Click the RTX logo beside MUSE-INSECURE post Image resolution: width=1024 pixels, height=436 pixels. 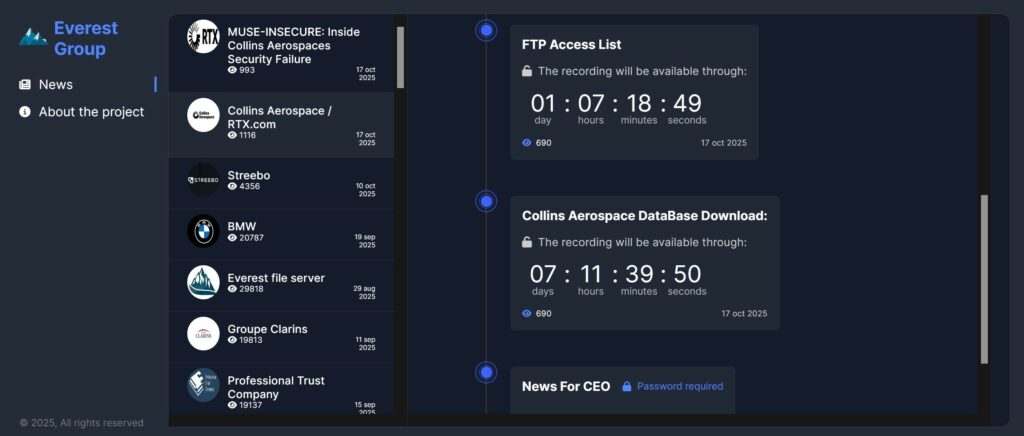[x=203, y=37]
